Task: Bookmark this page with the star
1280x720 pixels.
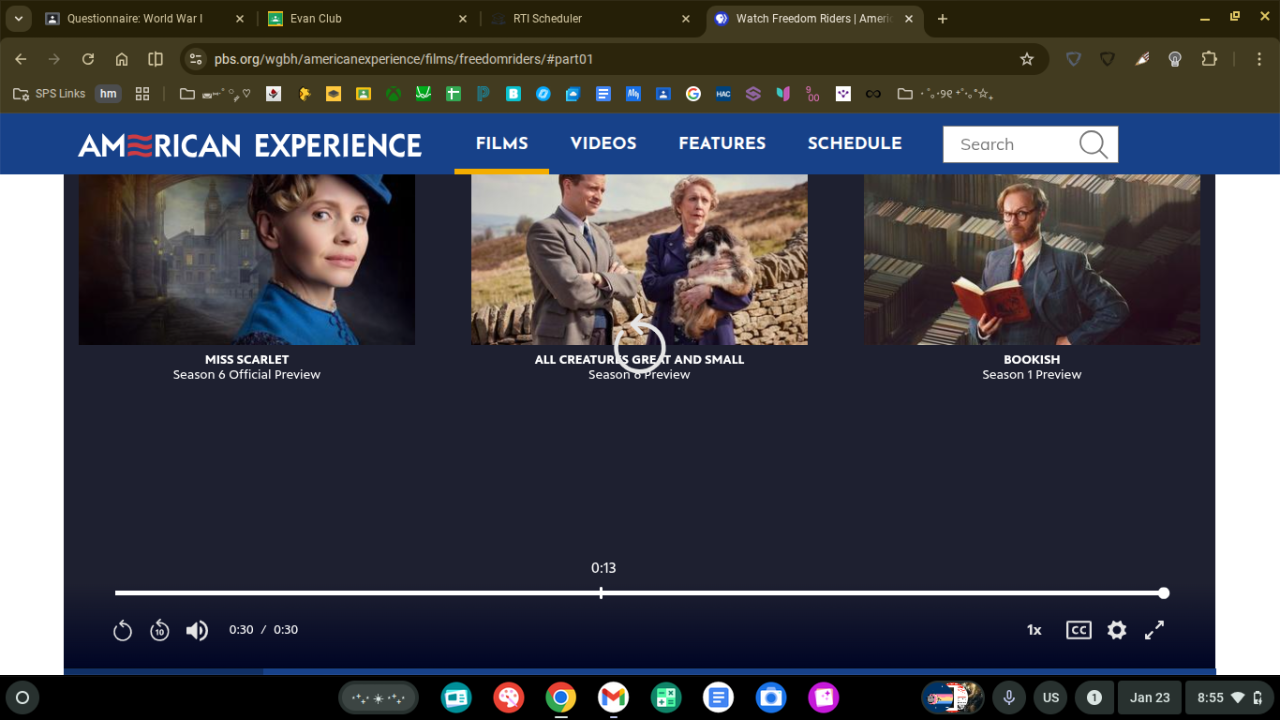Action: coord(1027,59)
